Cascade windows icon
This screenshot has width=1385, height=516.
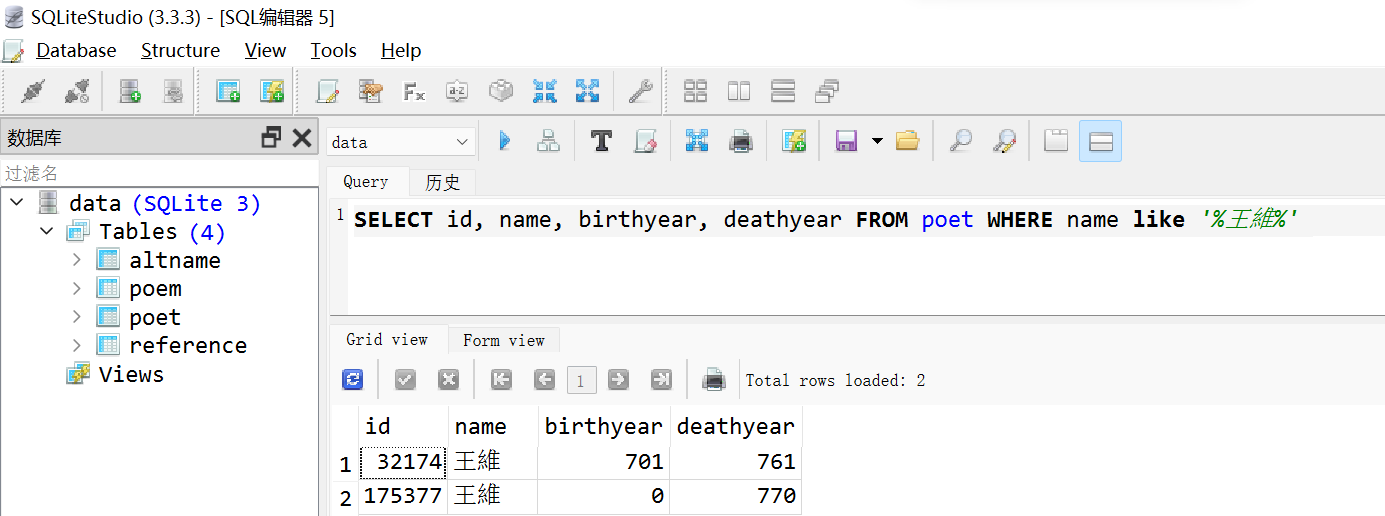pos(827,92)
